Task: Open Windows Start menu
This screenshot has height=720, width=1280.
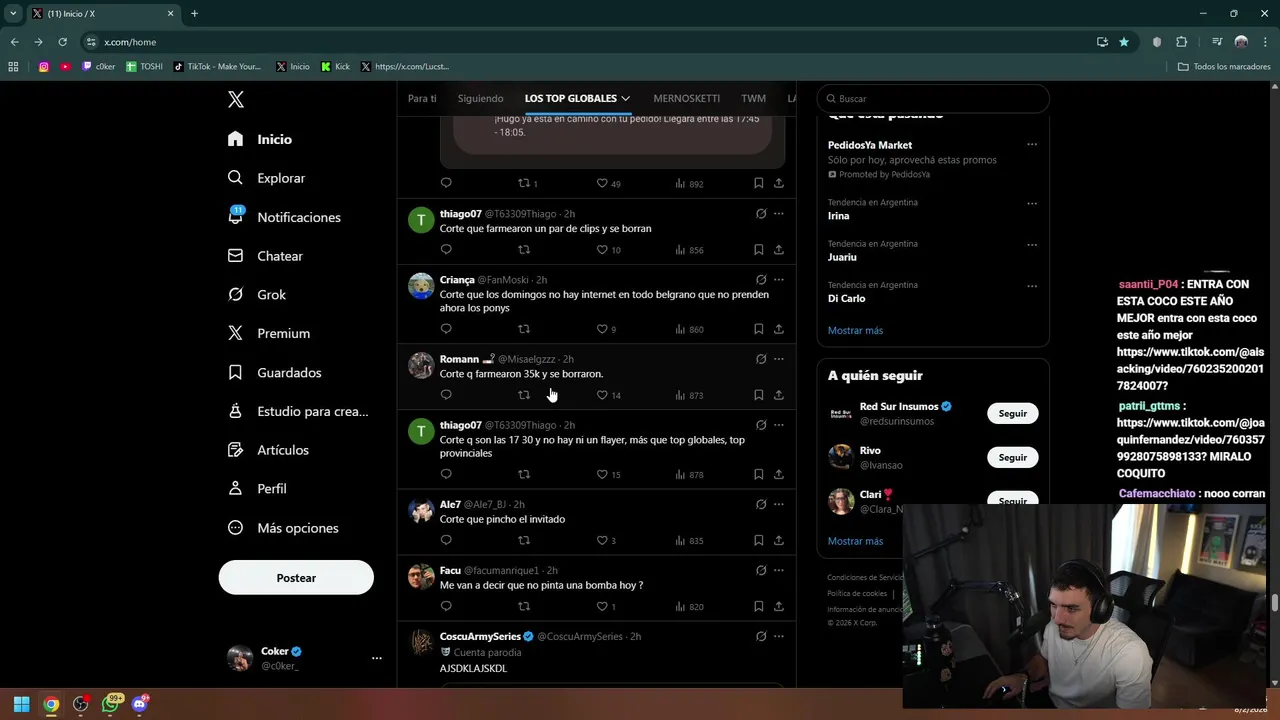Action: (x=21, y=704)
